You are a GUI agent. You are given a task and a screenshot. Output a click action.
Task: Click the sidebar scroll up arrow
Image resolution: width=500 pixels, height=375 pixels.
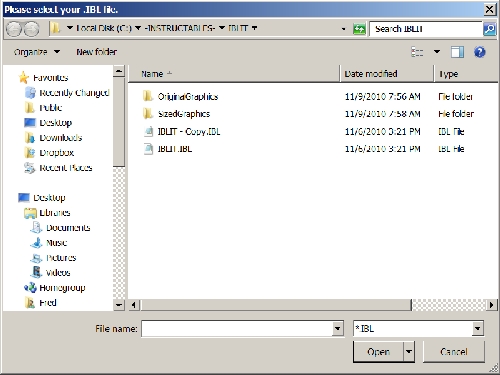coord(119,71)
